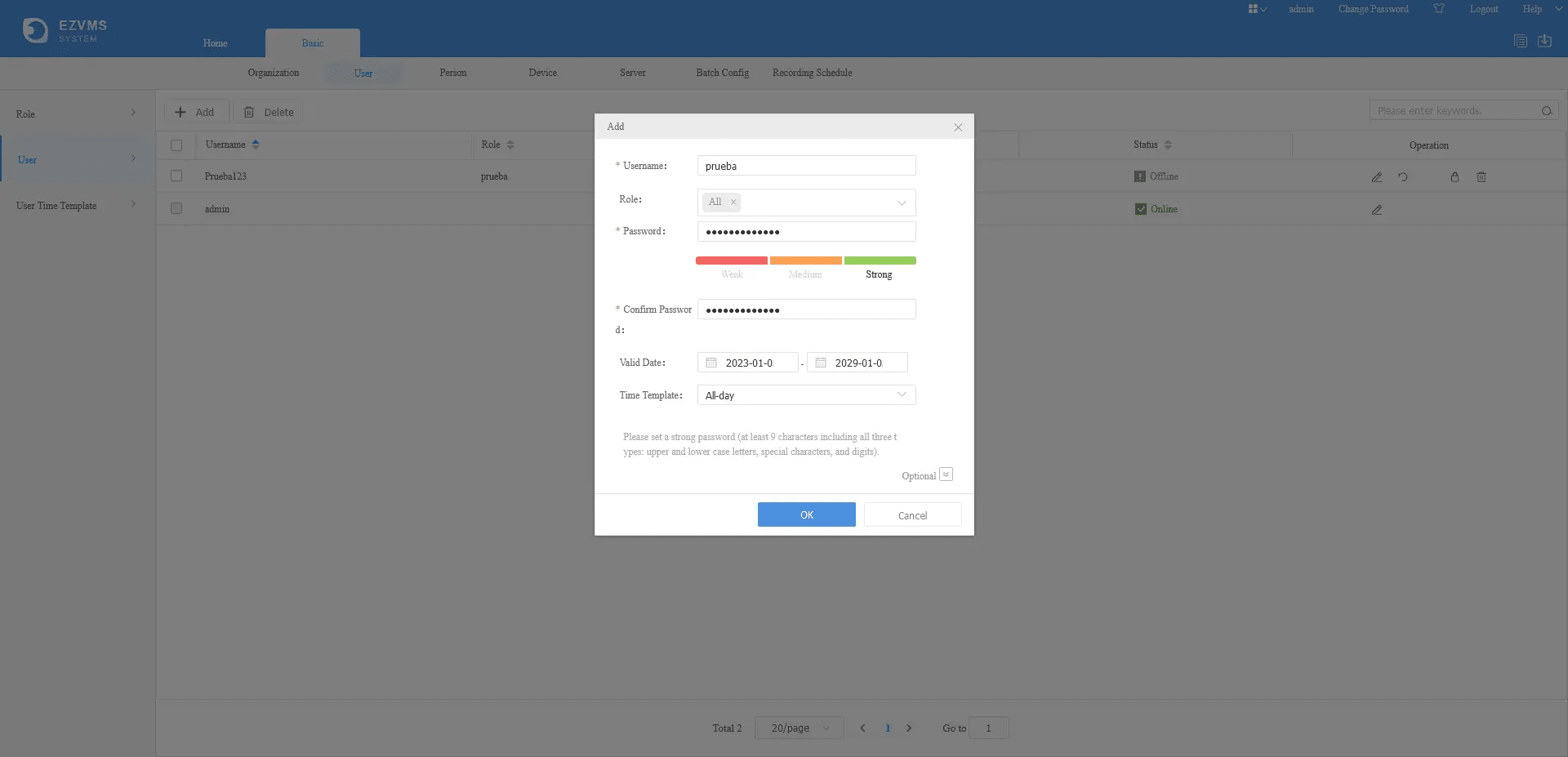Viewport: 1568px width, 757px height.
Task: Toggle the select-all header checkbox
Action: coord(176,145)
